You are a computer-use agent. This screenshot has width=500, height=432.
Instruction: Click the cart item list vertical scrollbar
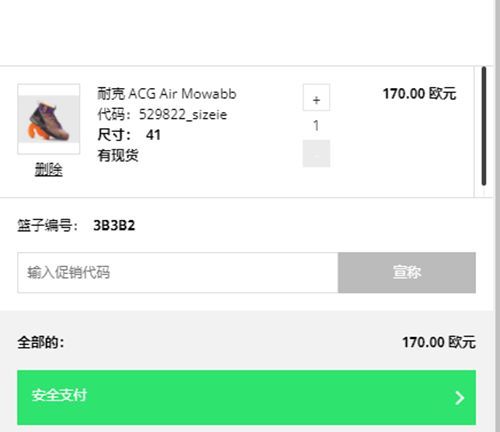[484, 126]
